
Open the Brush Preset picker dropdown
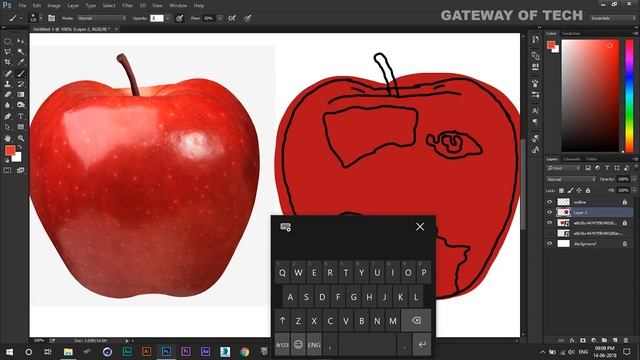coord(40,18)
